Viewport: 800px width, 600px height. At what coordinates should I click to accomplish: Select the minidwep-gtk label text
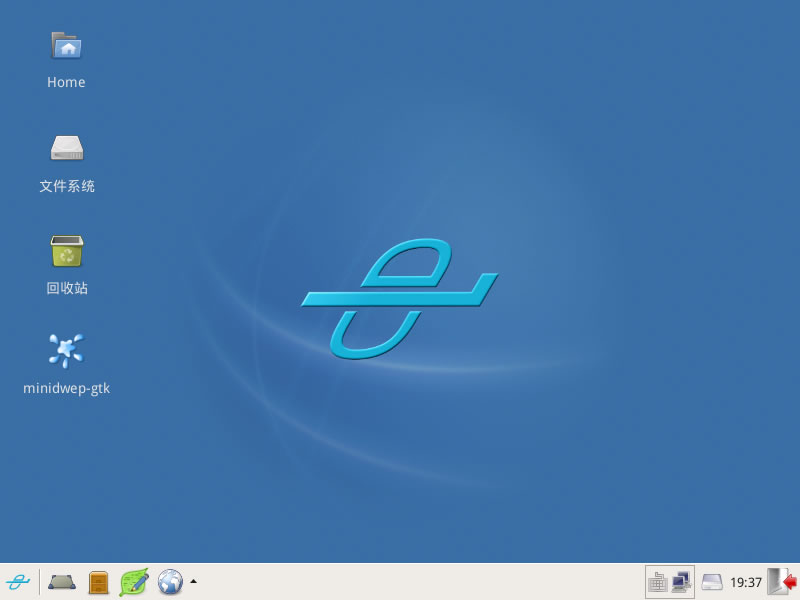66,388
